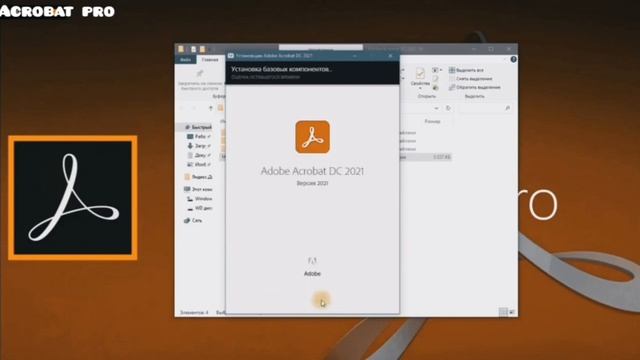This screenshot has height=360, width=640.
Task: Click the selected file's size cell in Explorer
Action: (x=441, y=157)
